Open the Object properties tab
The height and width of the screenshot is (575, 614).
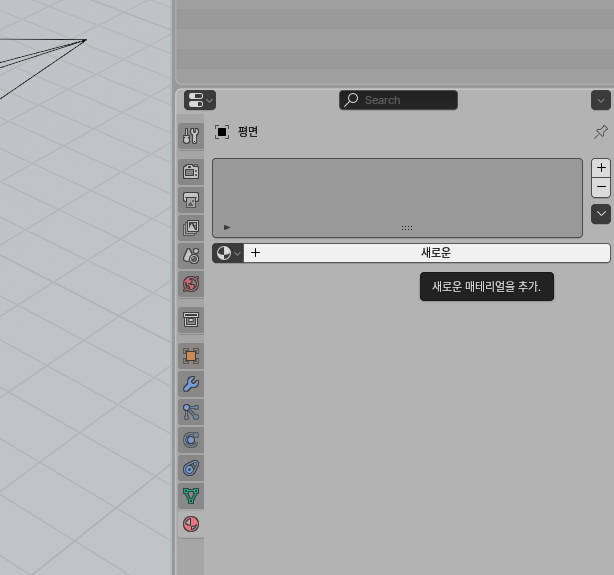(x=191, y=356)
